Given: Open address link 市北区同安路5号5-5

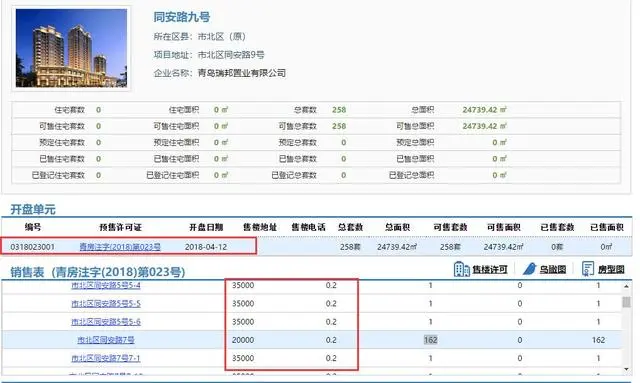Looking at the screenshot, I should (106, 303).
